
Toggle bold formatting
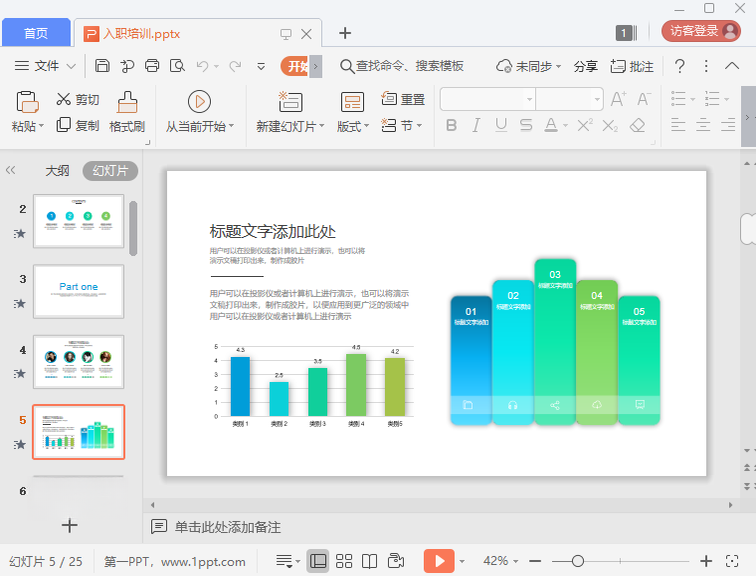[451, 125]
